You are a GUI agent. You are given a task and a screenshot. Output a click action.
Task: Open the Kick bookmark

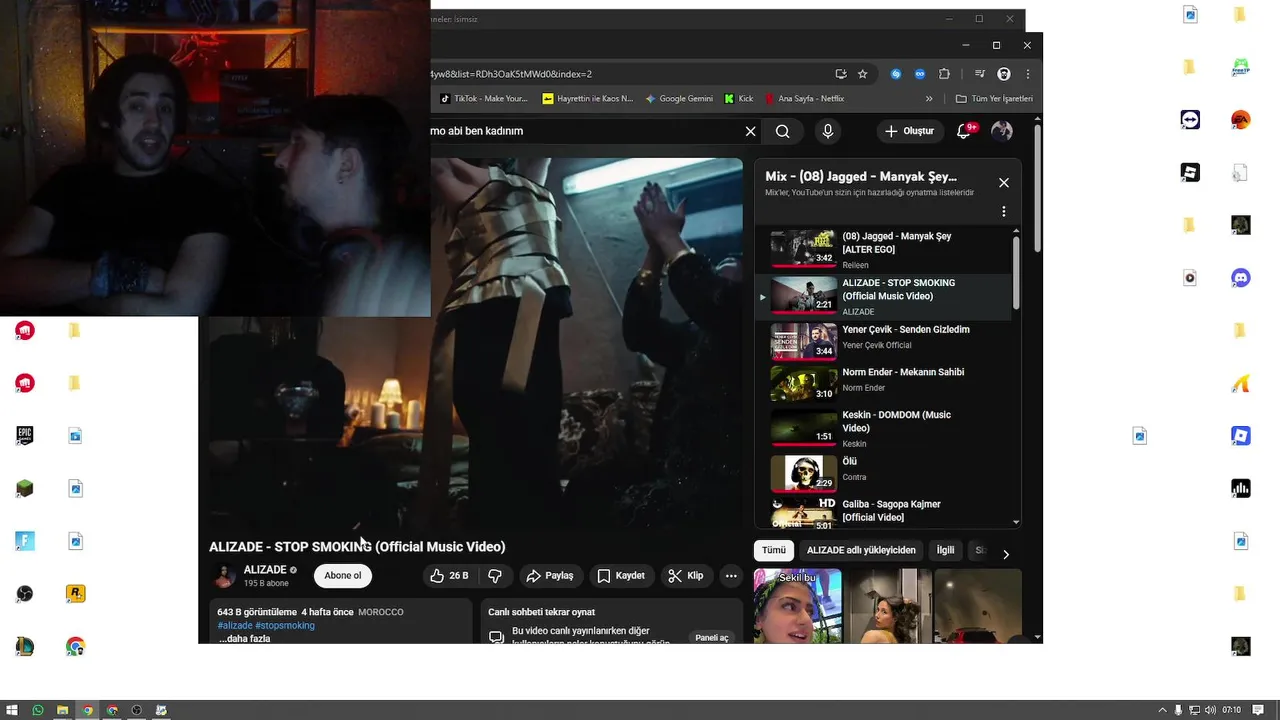click(740, 99)
